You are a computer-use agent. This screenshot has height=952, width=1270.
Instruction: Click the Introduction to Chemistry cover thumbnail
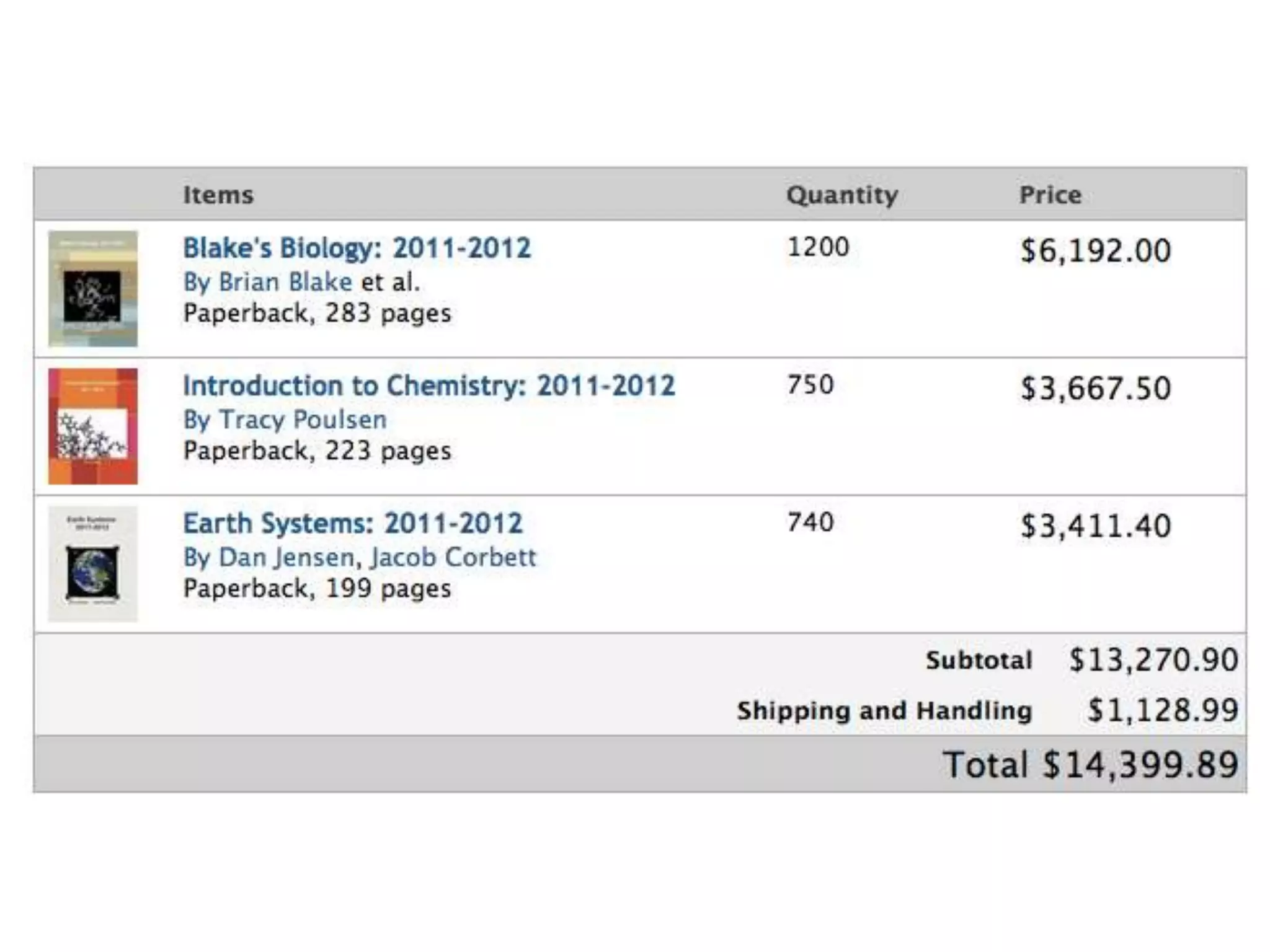(x=93, y=426)
